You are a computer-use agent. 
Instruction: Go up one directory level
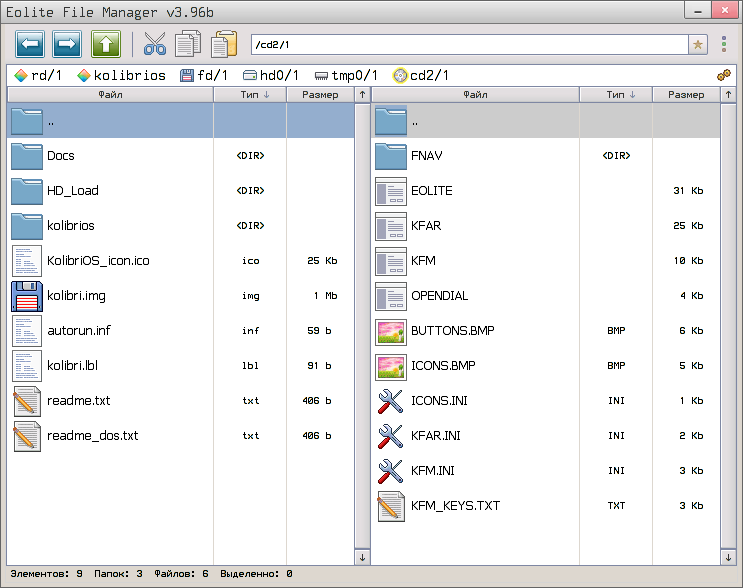click(106, 44)
